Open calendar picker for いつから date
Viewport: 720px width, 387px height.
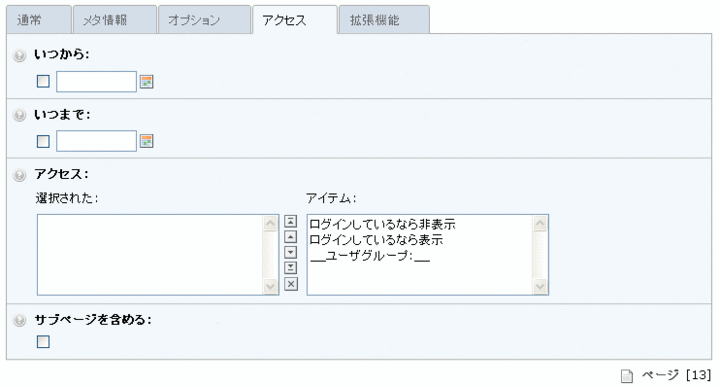pos(146,82)
